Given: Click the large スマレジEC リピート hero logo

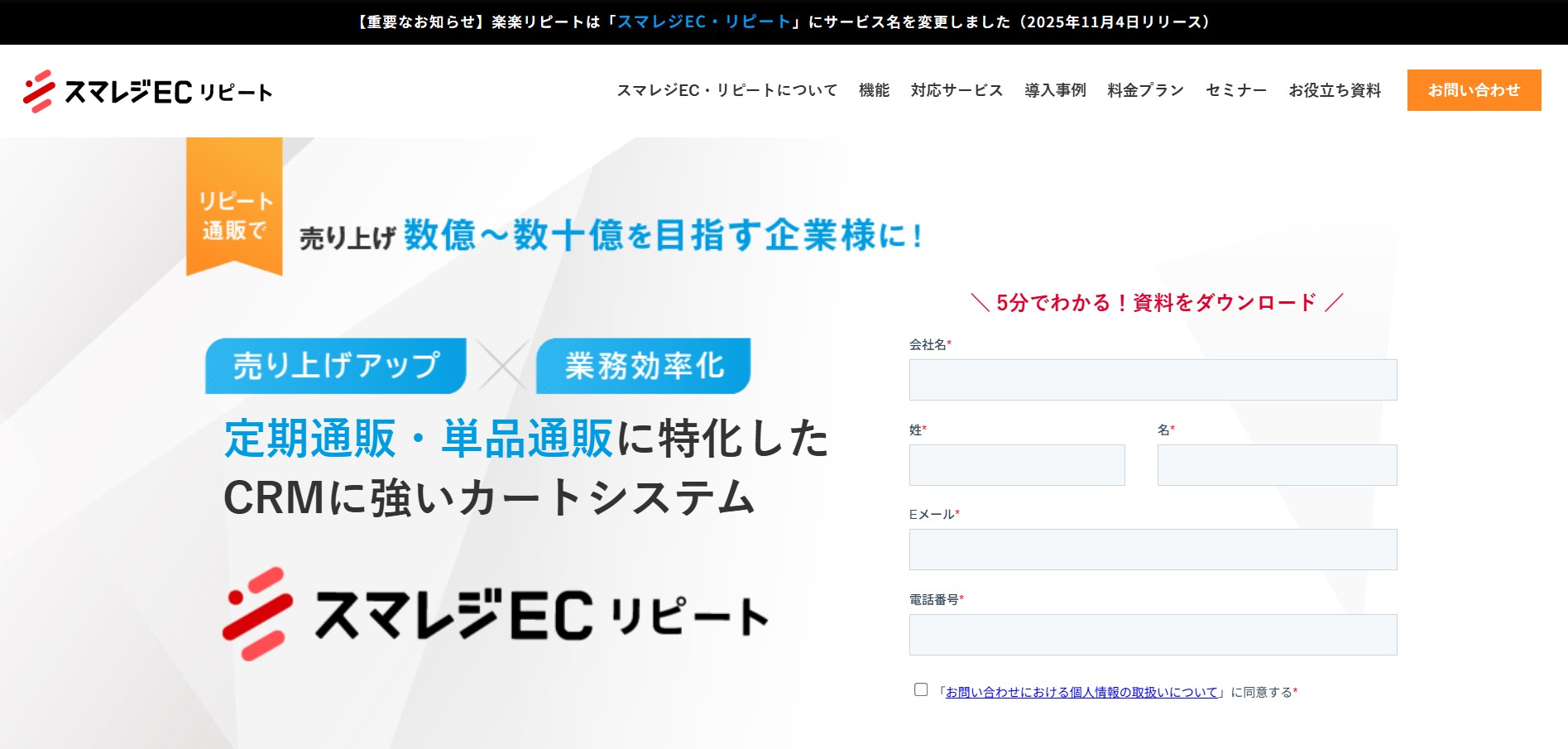Looking at the screenshot, I should tap(496, 614).
